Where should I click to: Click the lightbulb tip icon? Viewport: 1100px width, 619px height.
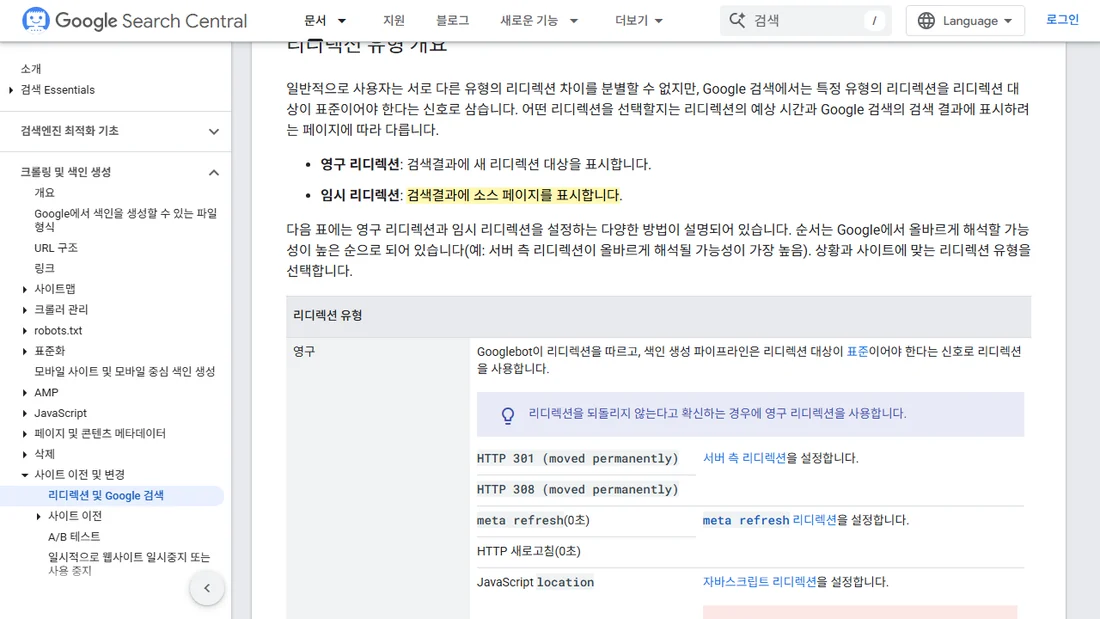coord(508,415)
